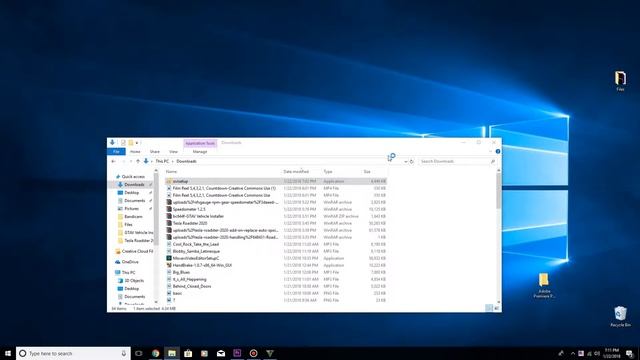Click the Search Downloads input field
Viewport: 640px width, 360px height.
(457, 161)
